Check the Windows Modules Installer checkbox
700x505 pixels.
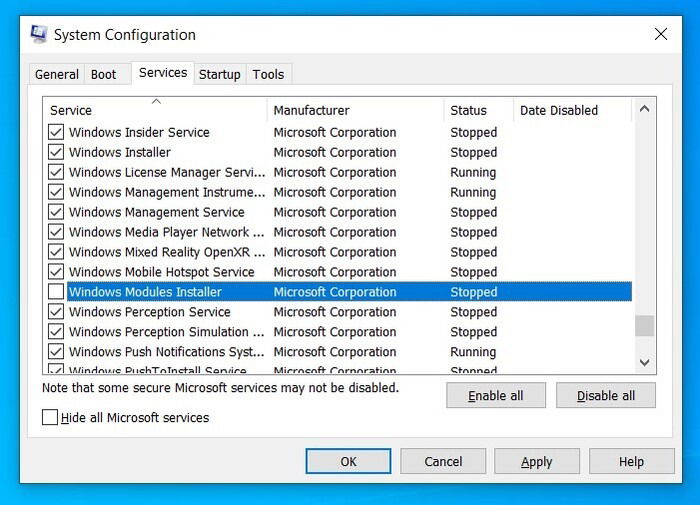pyautogui.click(x=56, y=292)
